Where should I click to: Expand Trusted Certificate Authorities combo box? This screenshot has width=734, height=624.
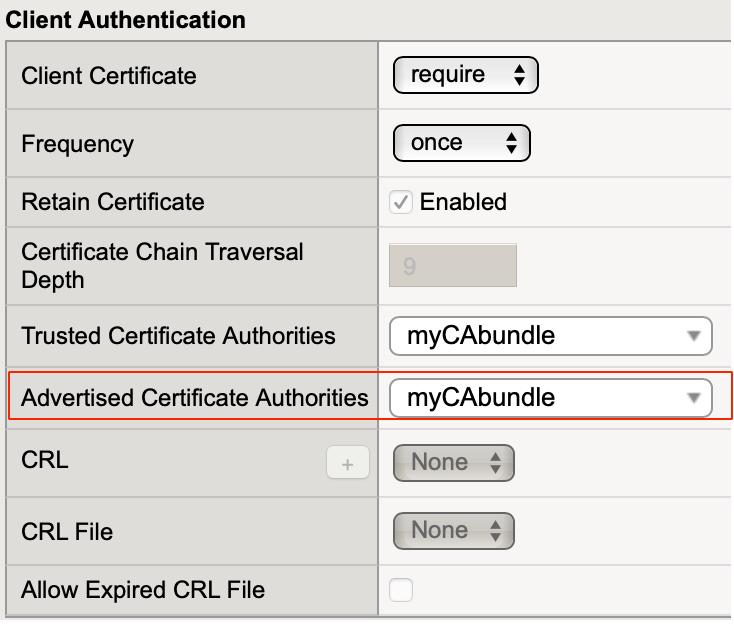(x=550, y=337)
